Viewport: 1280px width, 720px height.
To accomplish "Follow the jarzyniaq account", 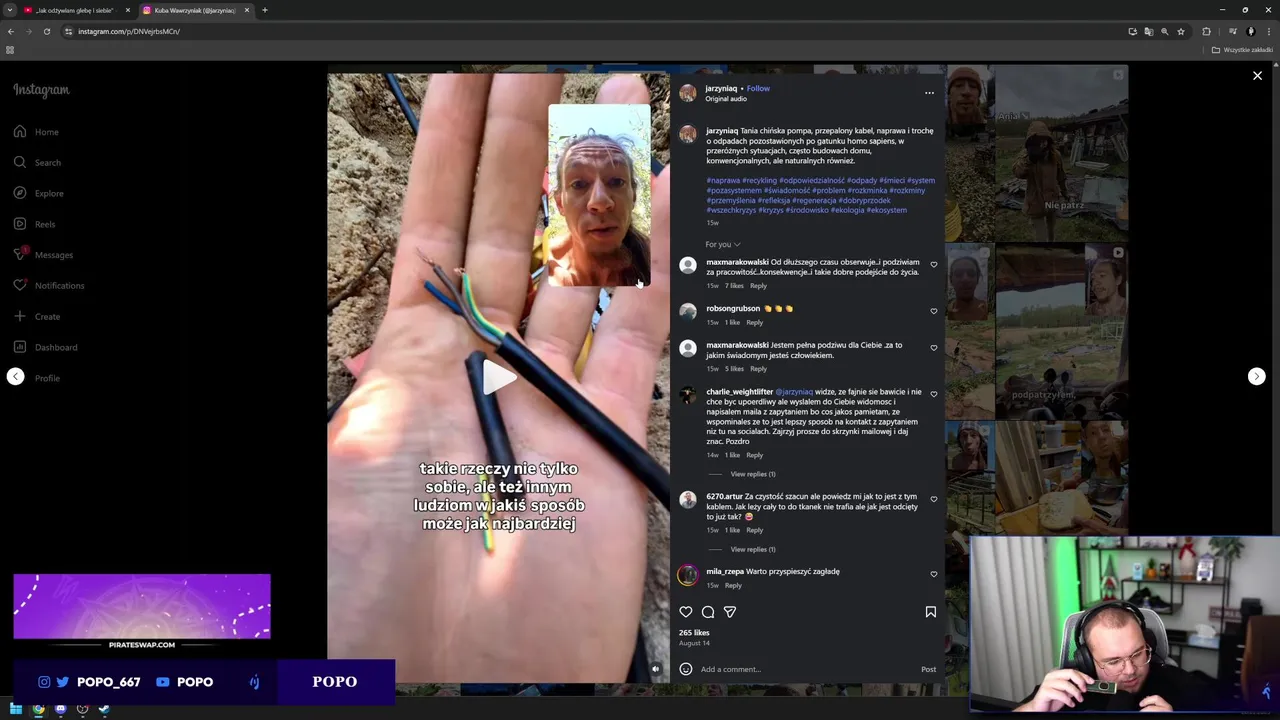I will pyautogui.click(x=758, y=88).
